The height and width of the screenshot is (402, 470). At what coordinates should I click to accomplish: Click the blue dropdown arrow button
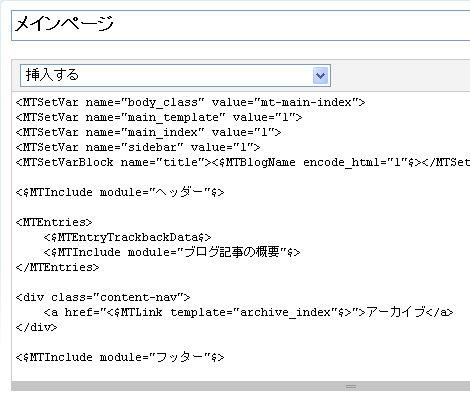pyautogui.click(x=321, y=76)
